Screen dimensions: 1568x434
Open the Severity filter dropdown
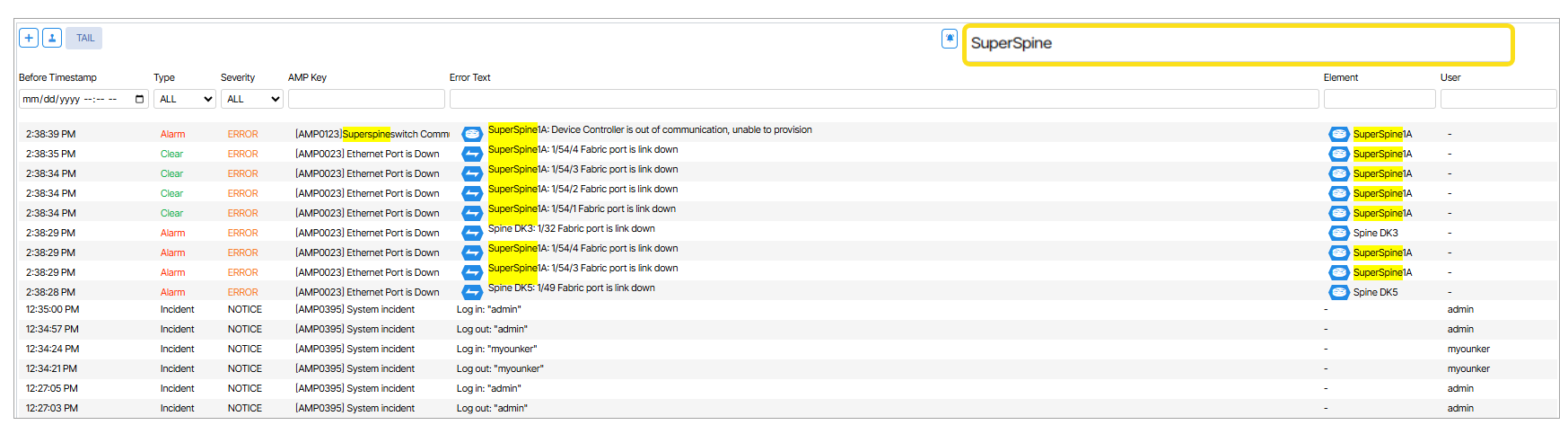coord(251,99)
